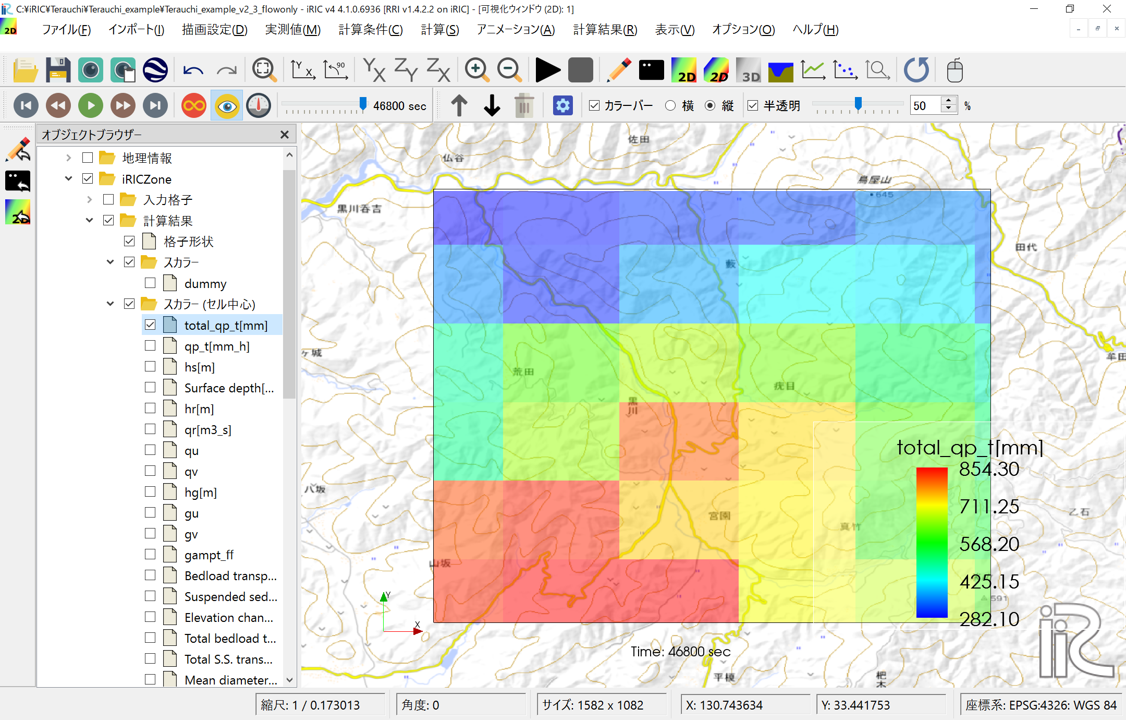Open the インポート(I) menu
This screenshot has height=720, width=1126.
(136, 29)
